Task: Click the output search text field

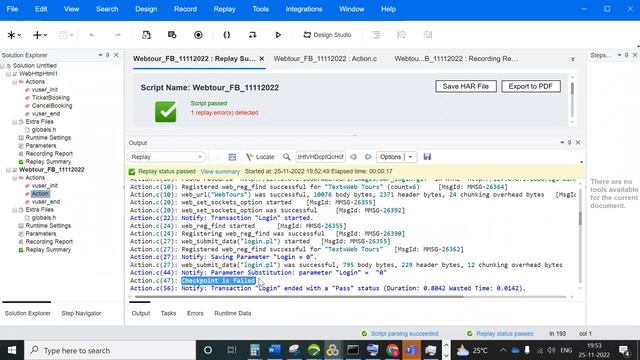Action: click(320, 157)
